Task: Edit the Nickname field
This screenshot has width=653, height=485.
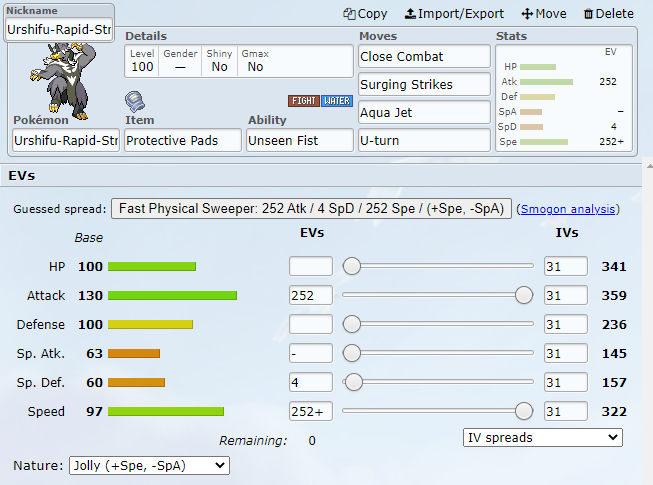Action: [59, 29]
